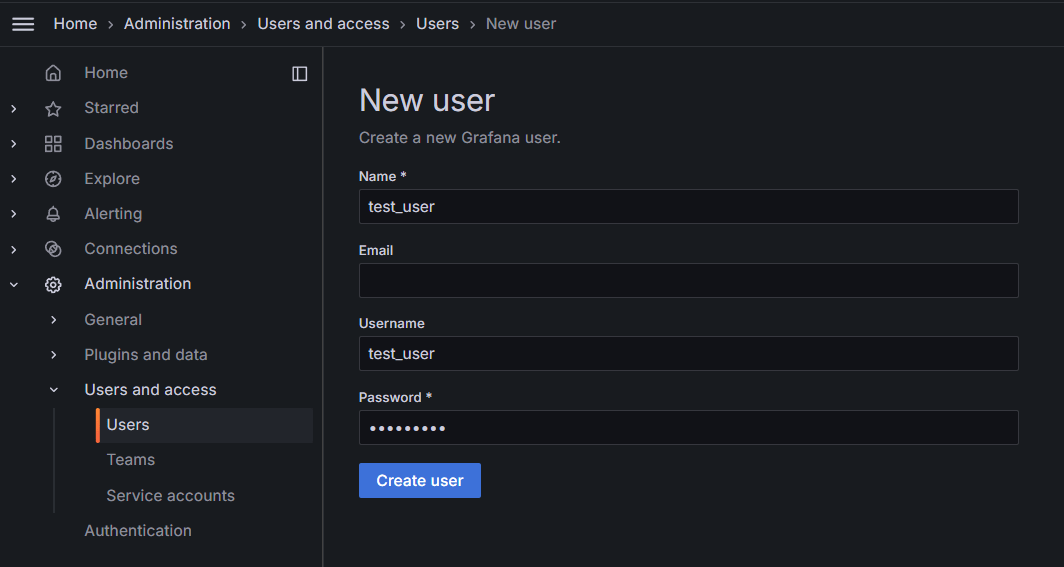Click the Dashboards grid icon

point(53,144)
